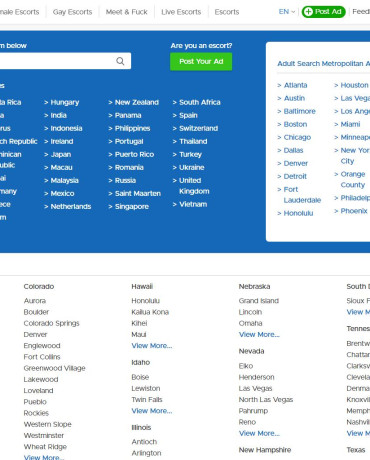Select Vietnam from country list
The height and width of the screenshot is (460, 370).
193,204
